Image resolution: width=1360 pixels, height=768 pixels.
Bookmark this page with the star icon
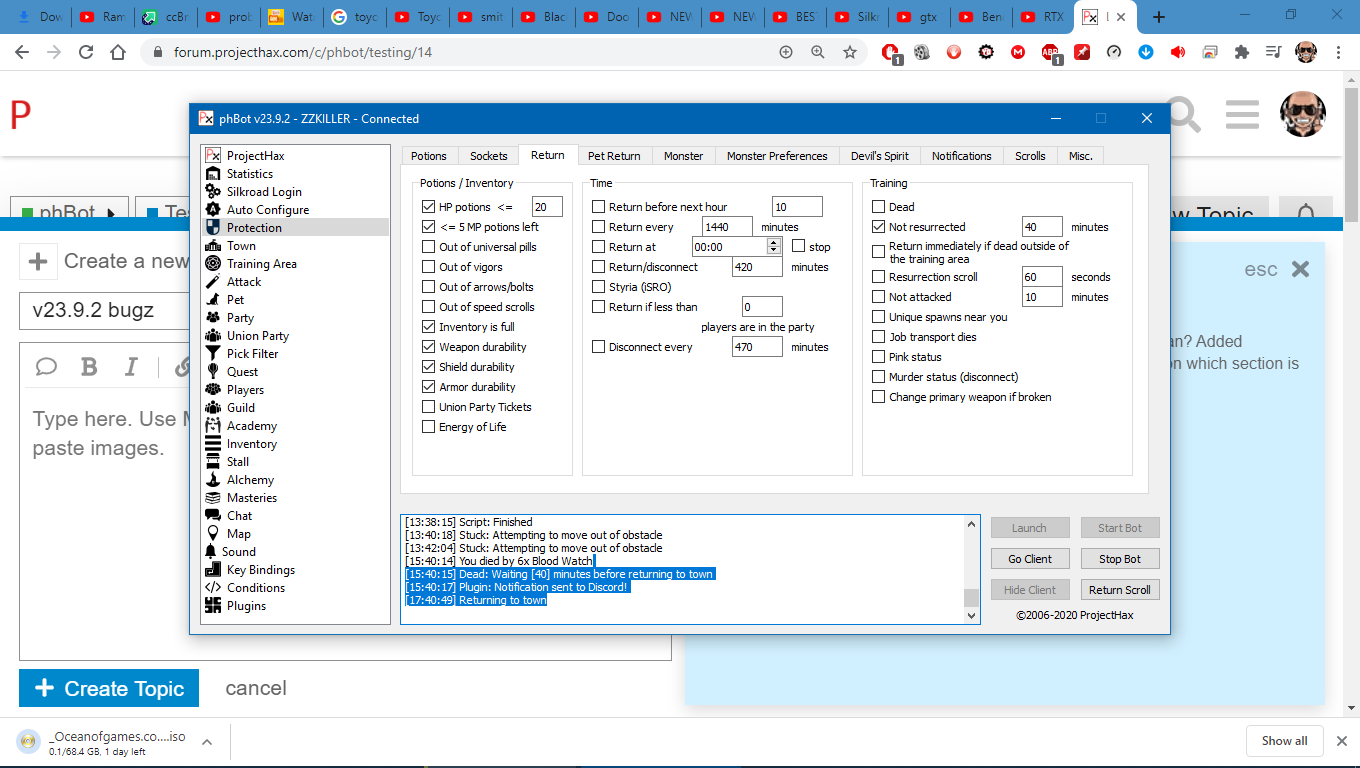[x=850, y=52]
